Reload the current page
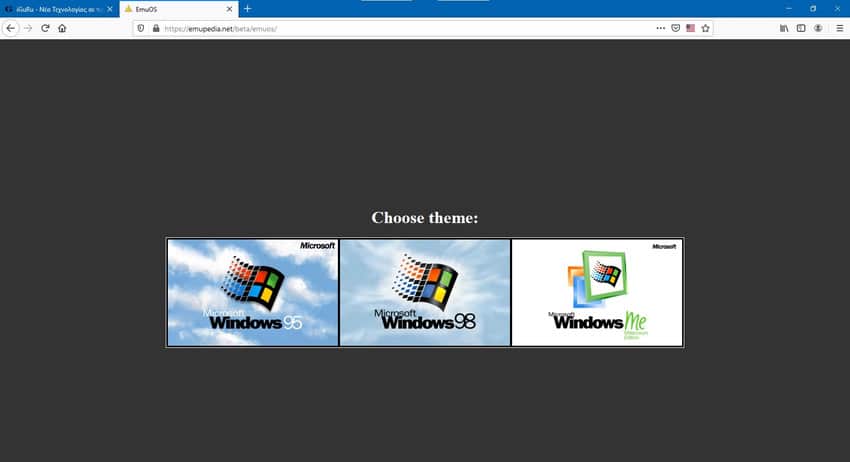 pyautogui.click(x=46, y=28)
